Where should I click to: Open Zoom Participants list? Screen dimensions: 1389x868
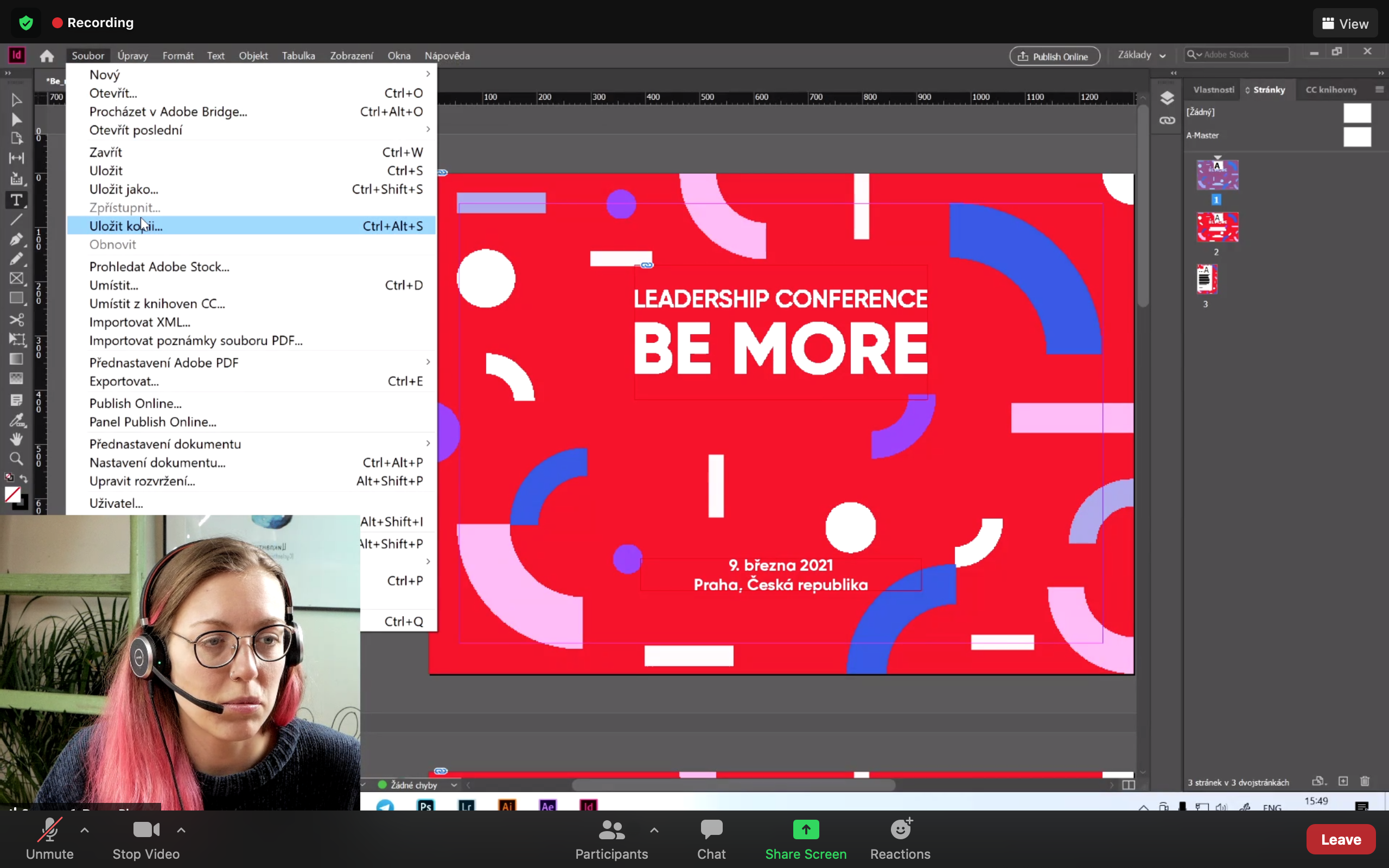pyautogui.click(x=611, y=840)
